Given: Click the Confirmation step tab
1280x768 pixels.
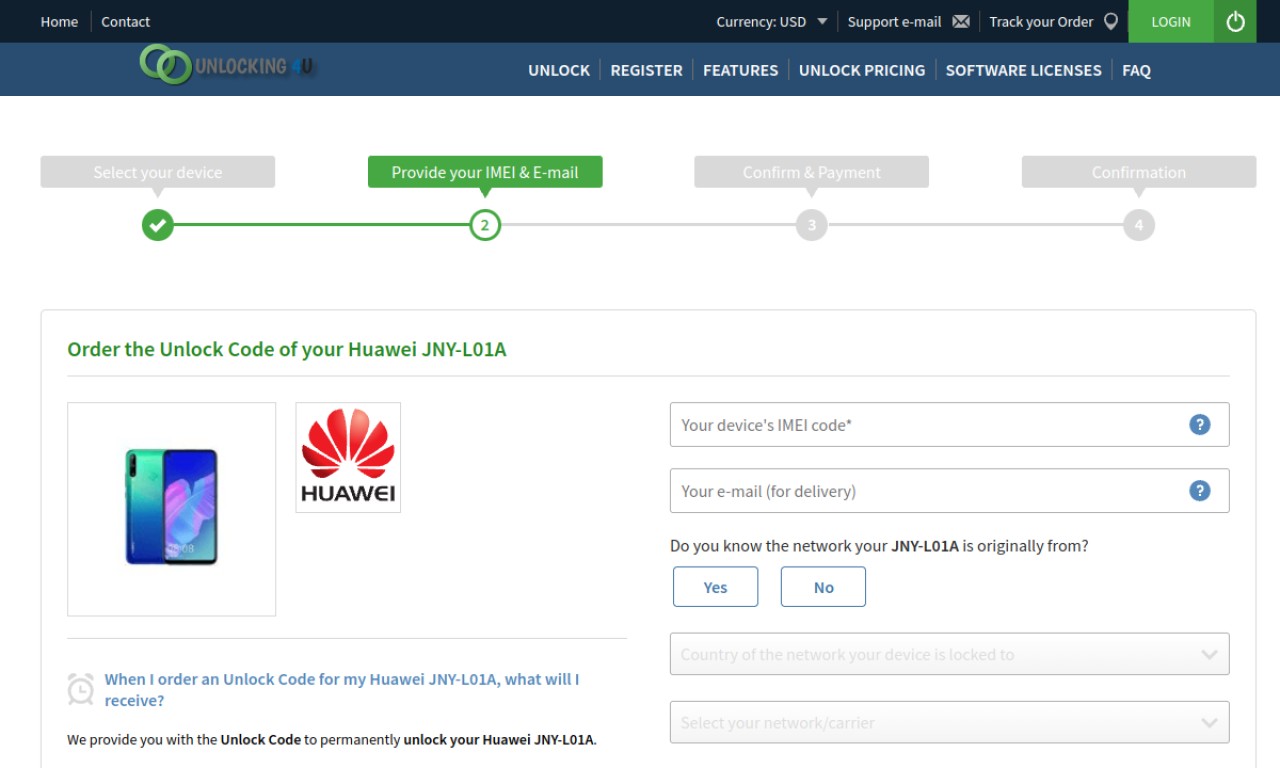Looking at the screenshot, I should 1139,172.
